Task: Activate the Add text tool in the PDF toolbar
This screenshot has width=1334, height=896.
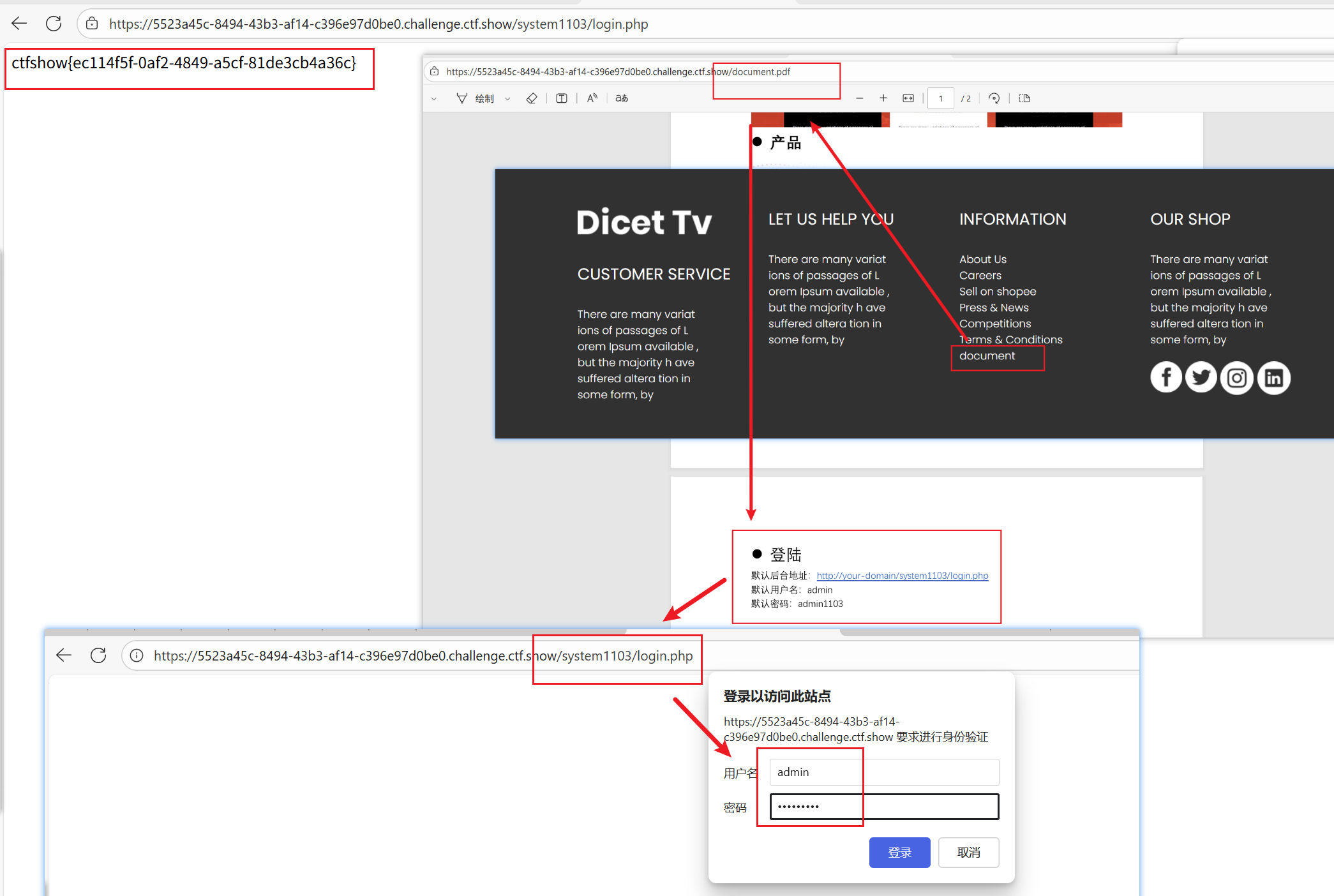Action: pyautogui.click(x=561, y=98)
